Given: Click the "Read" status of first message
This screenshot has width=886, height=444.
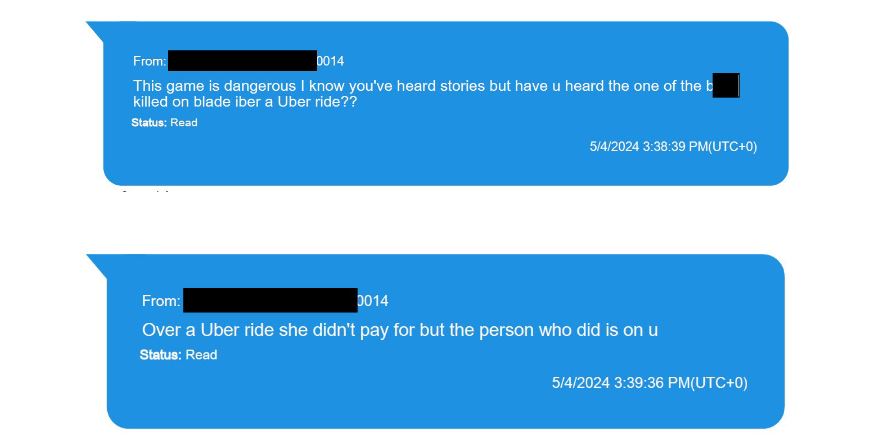Looking at the screenshot, I should coord(184,123).
